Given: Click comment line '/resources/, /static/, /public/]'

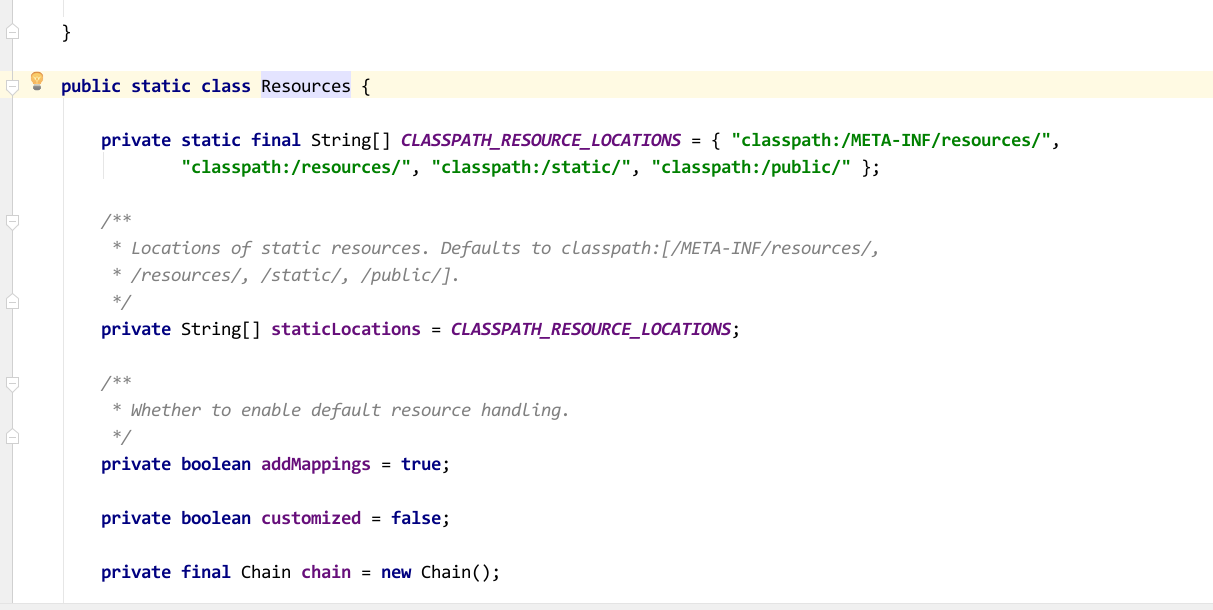Looking at the screenshot, I should tap(286, 275).
